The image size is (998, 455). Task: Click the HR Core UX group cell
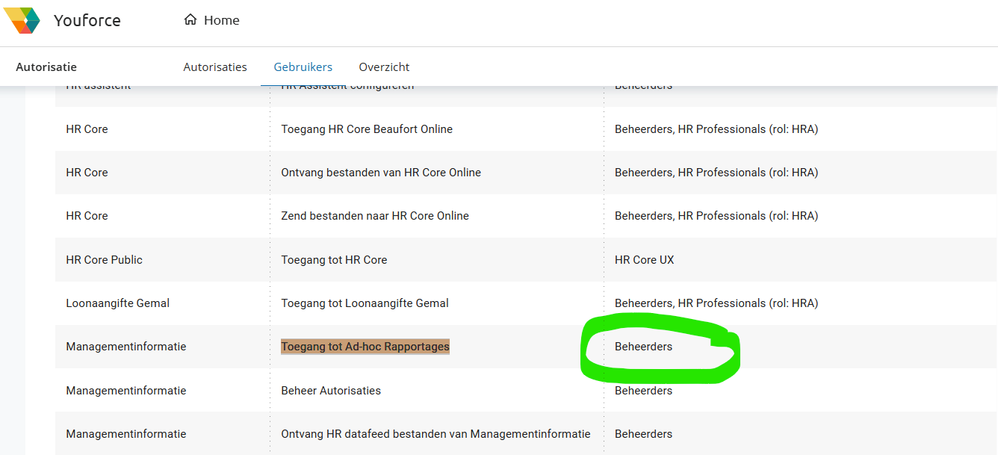pyautogui.click(x=644, y=260)
